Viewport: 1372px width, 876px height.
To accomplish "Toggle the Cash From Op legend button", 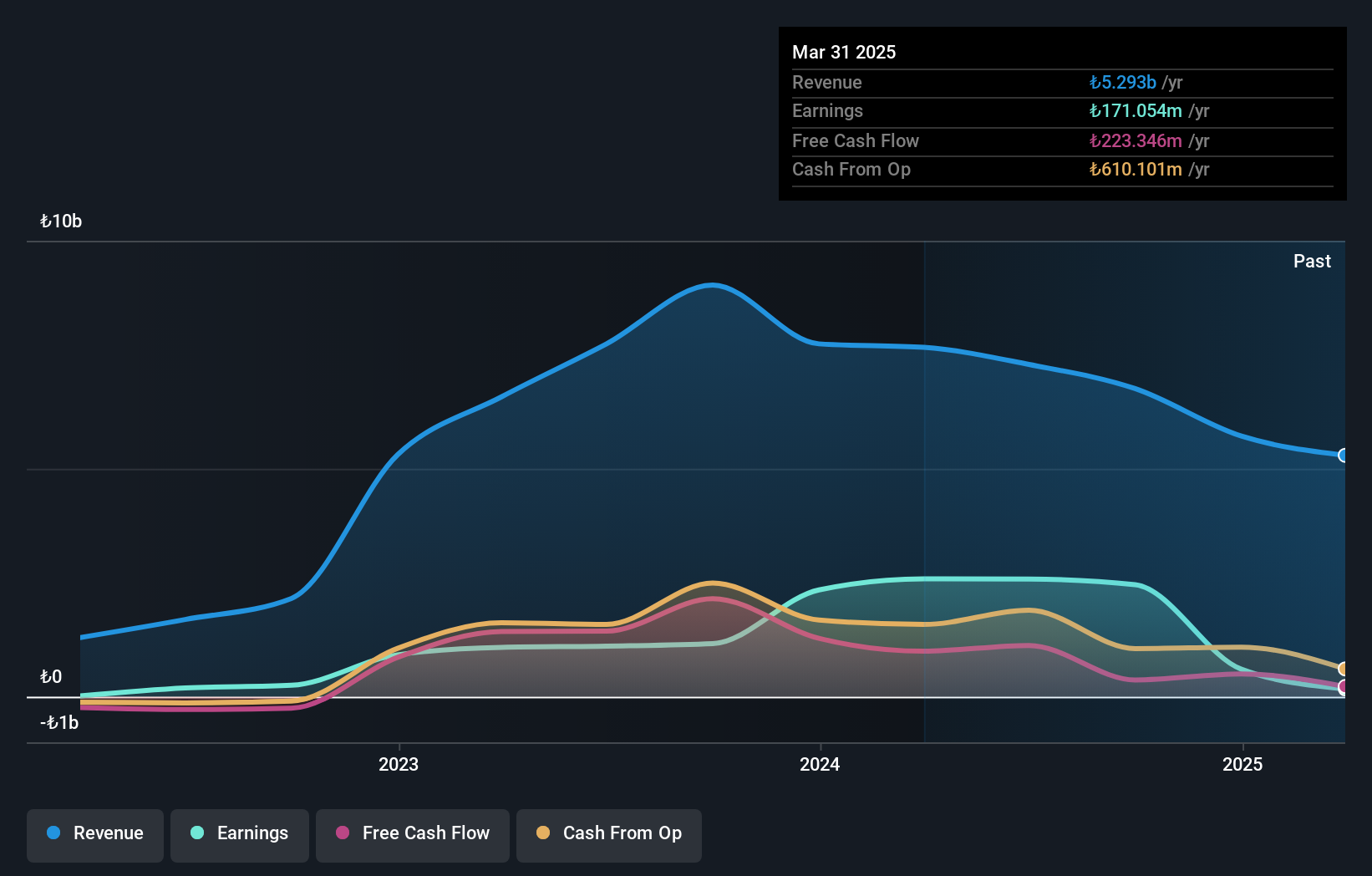I will pos(609,835).
